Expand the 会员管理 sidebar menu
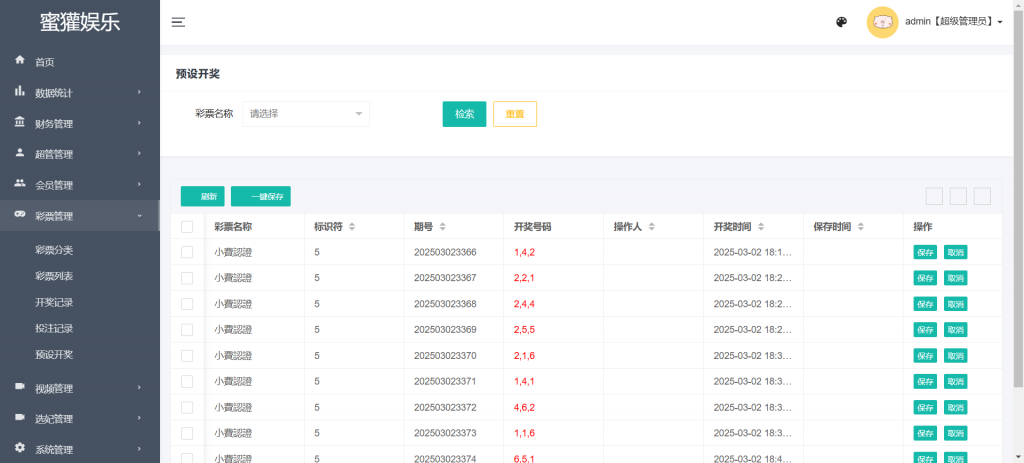The image size is (1024, 463). (x=80, y=185)
